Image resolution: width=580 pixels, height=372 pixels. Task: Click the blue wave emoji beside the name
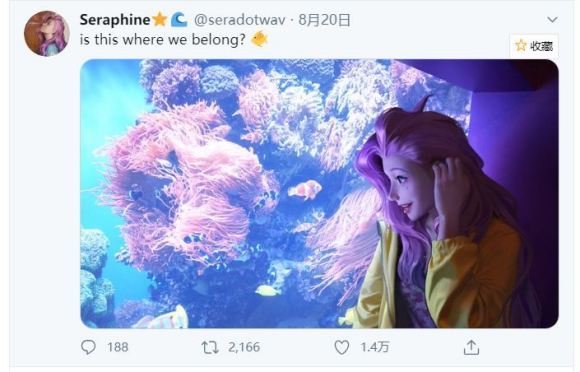click(179, 19)
